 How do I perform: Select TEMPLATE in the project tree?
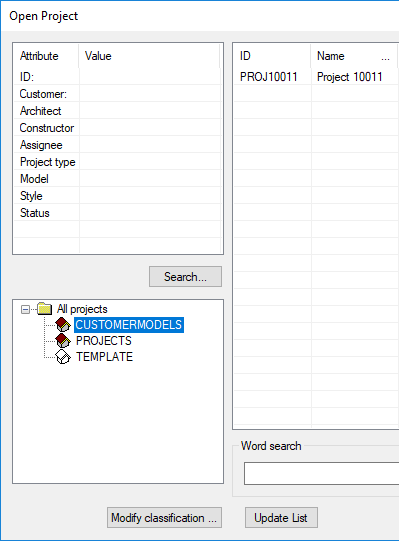click(104, 356)
